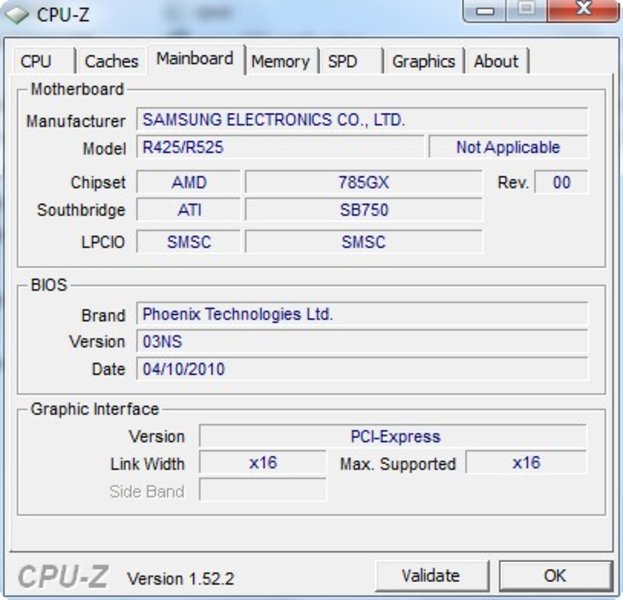
Task: Select the Southbridge ATI value
Action: 188,210
